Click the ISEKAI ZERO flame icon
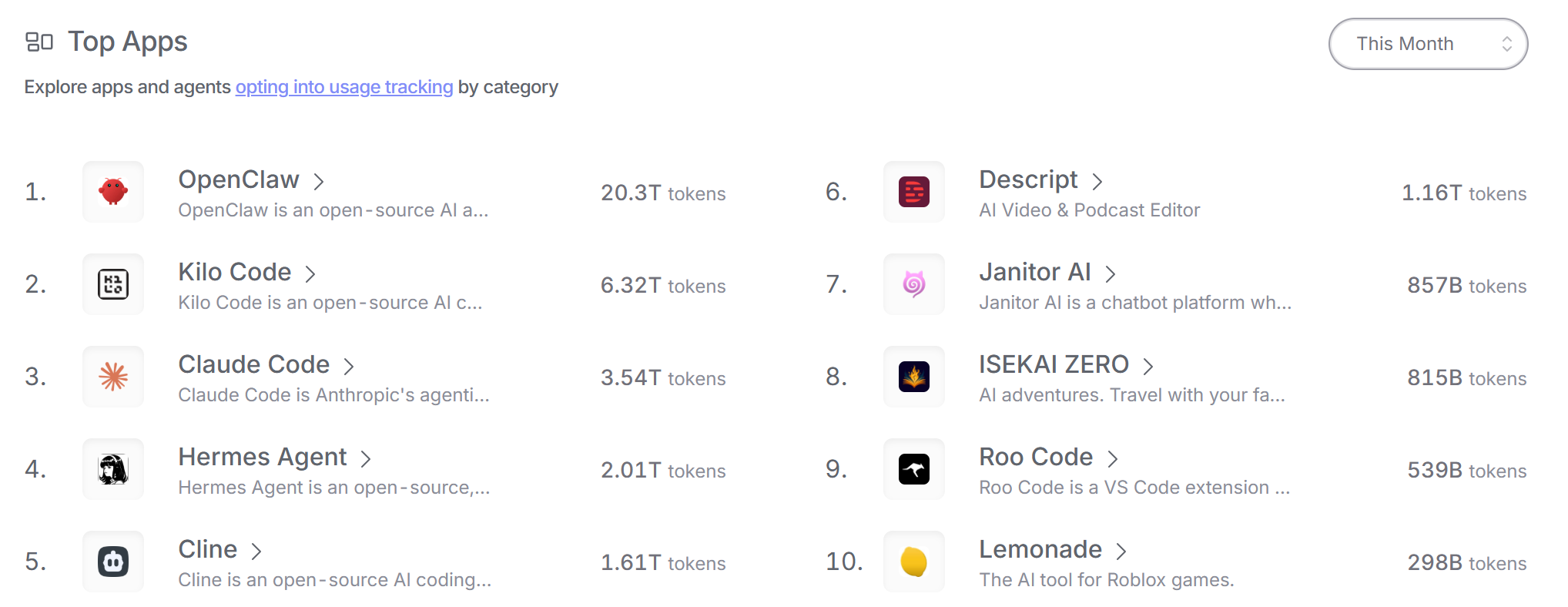 coord(914,377)
